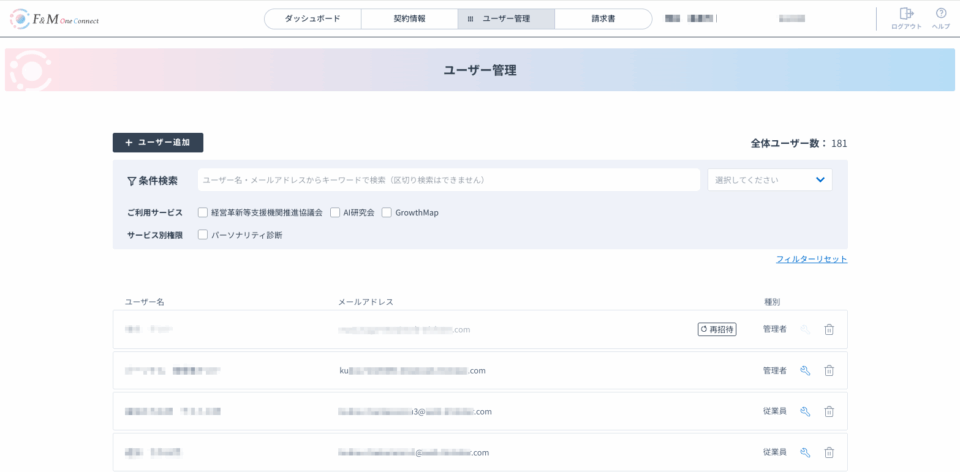Go to the 請求書 tab
This screenshot has height=472, width=960.
coord(602,19)
